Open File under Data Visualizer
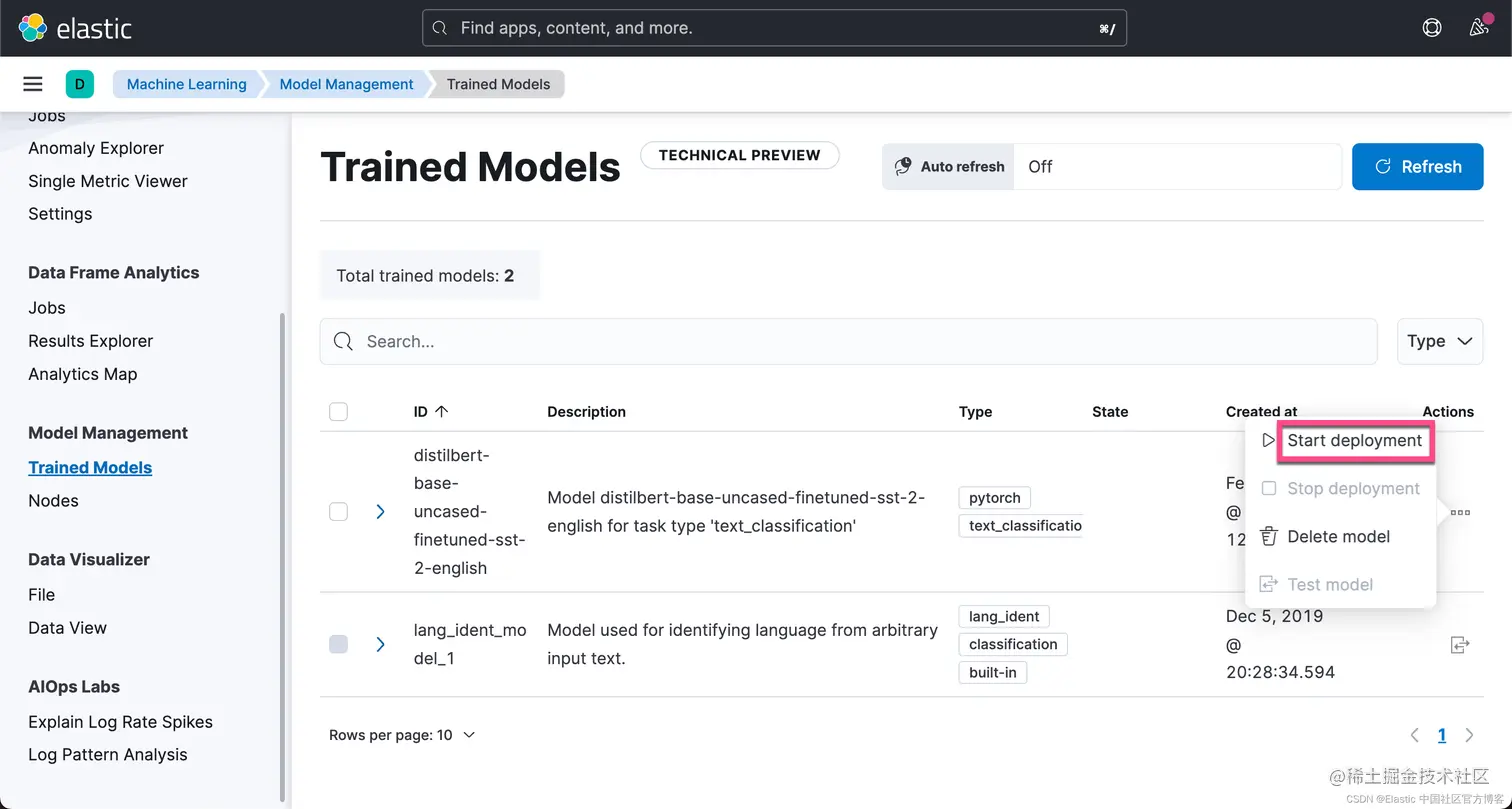 coord(42,595)
